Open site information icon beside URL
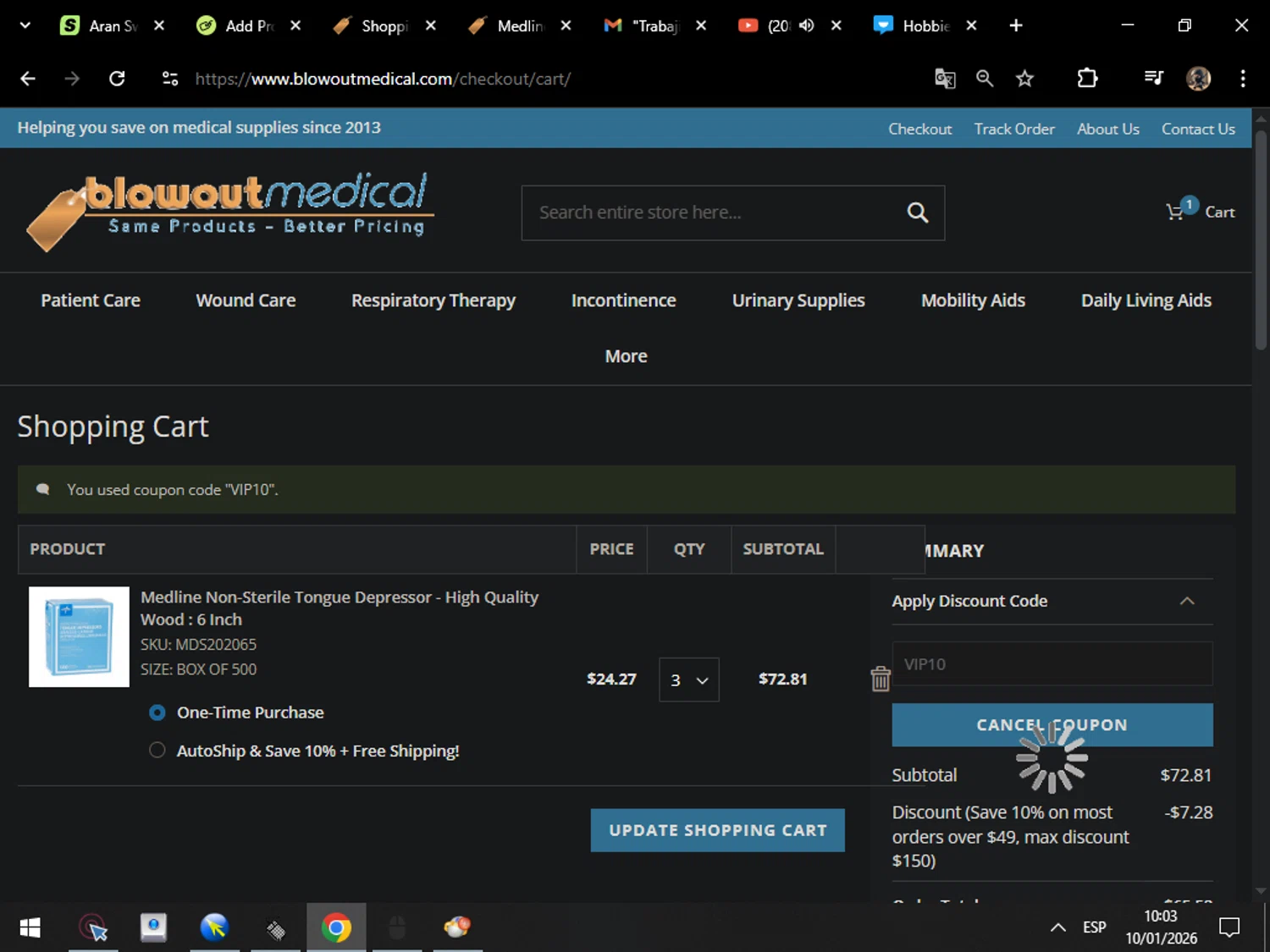Image resolution: width=1270 pixels, height=952 pixels. 170,79
